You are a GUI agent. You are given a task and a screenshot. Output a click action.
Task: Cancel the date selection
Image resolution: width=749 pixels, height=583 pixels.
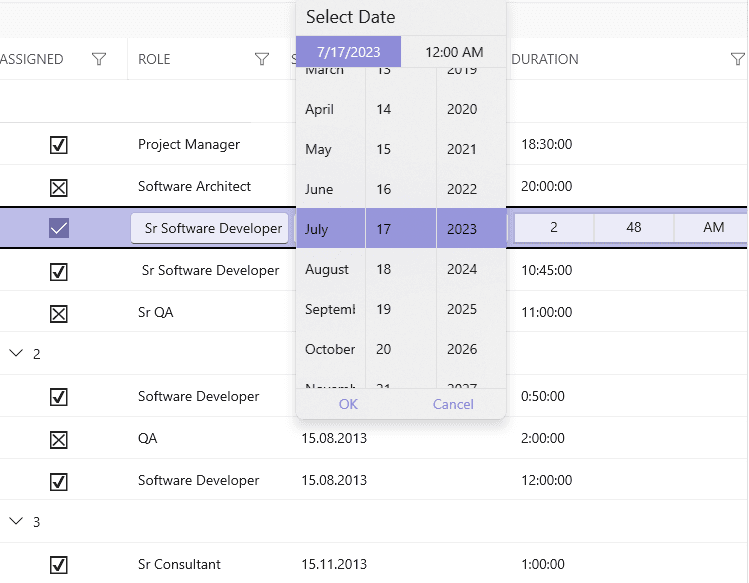(453, 404)
